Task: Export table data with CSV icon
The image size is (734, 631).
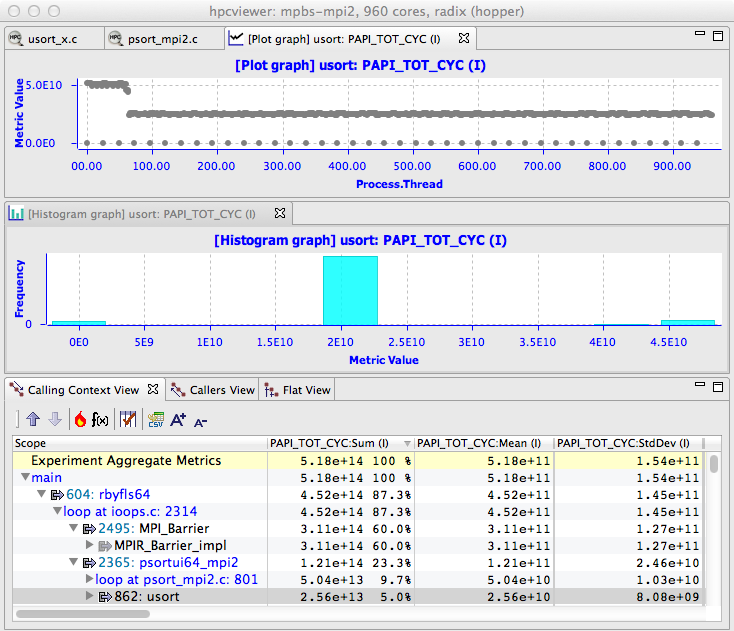Action: tap(155, 420)
